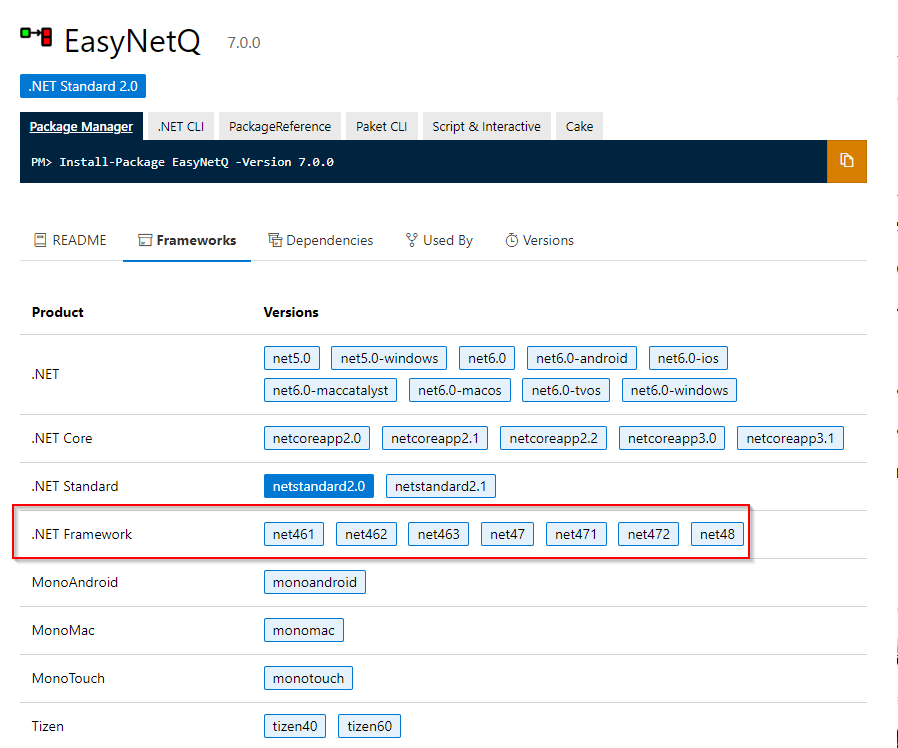
Task: Select the net48 framework badge
Action: click(x=717, y=533)
